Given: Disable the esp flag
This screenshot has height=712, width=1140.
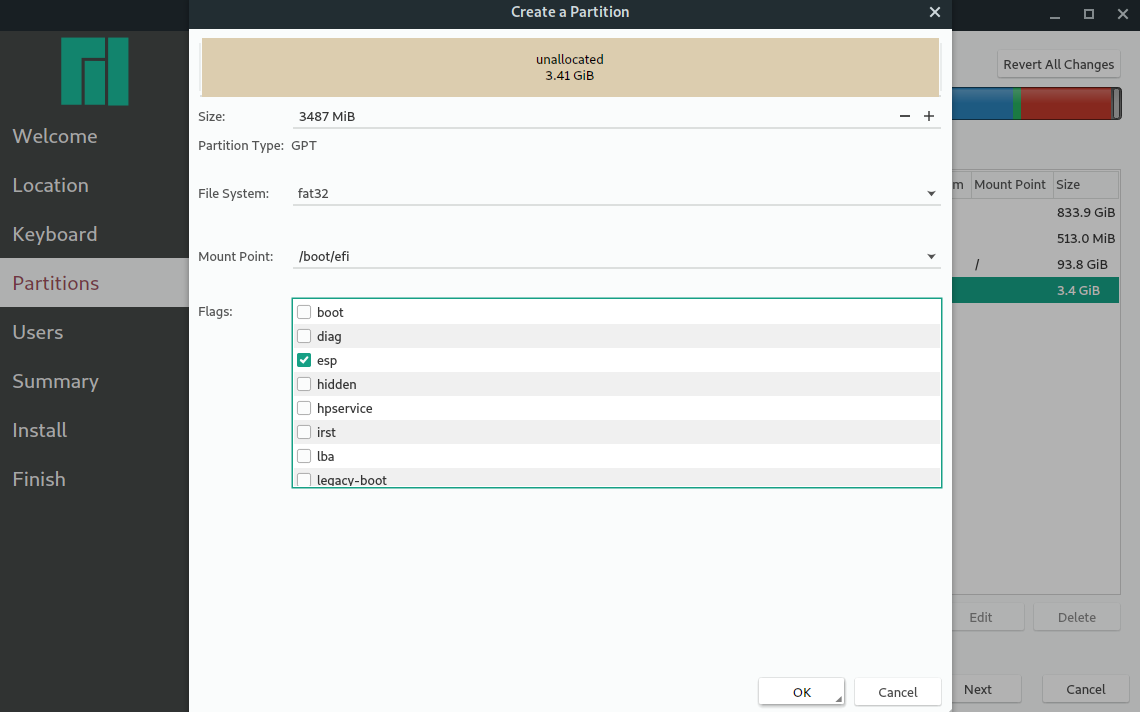Looking at the screenshot, I should tap(304, 360).
